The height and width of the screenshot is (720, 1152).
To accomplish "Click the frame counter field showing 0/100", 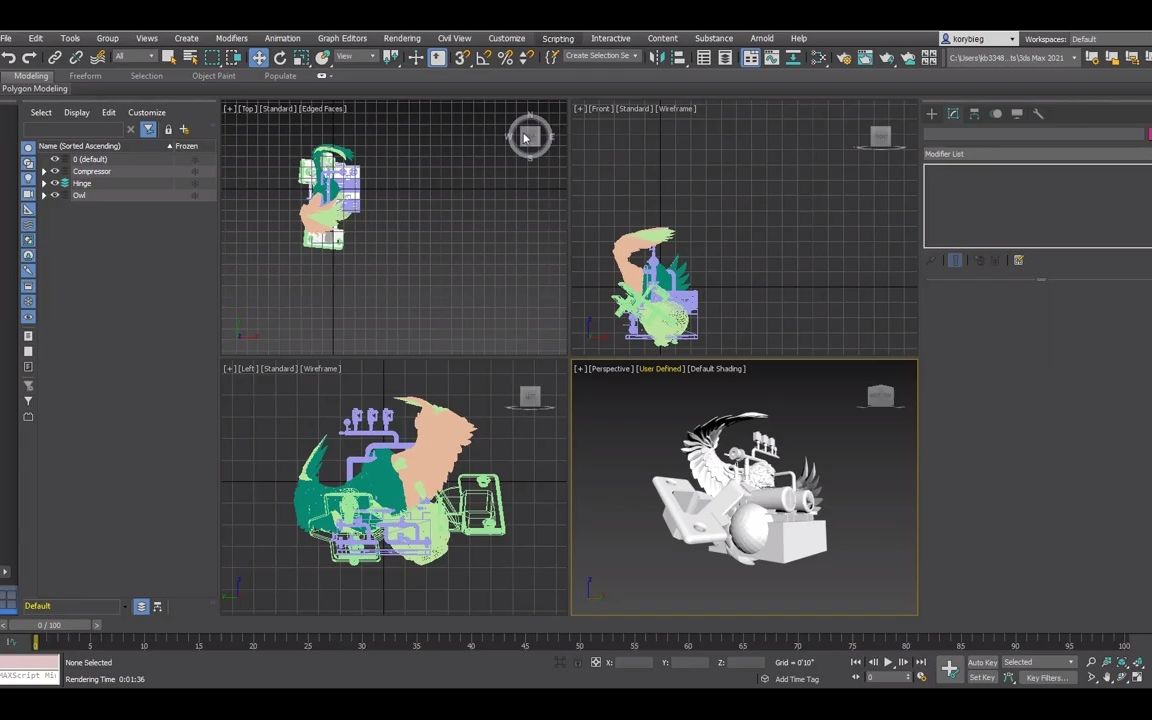I will 48,625.
